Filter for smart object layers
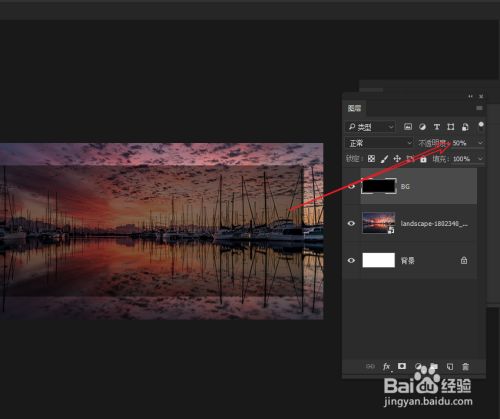Image resolution: width=500 pixels, height=419 pixels. pos(465,127)
